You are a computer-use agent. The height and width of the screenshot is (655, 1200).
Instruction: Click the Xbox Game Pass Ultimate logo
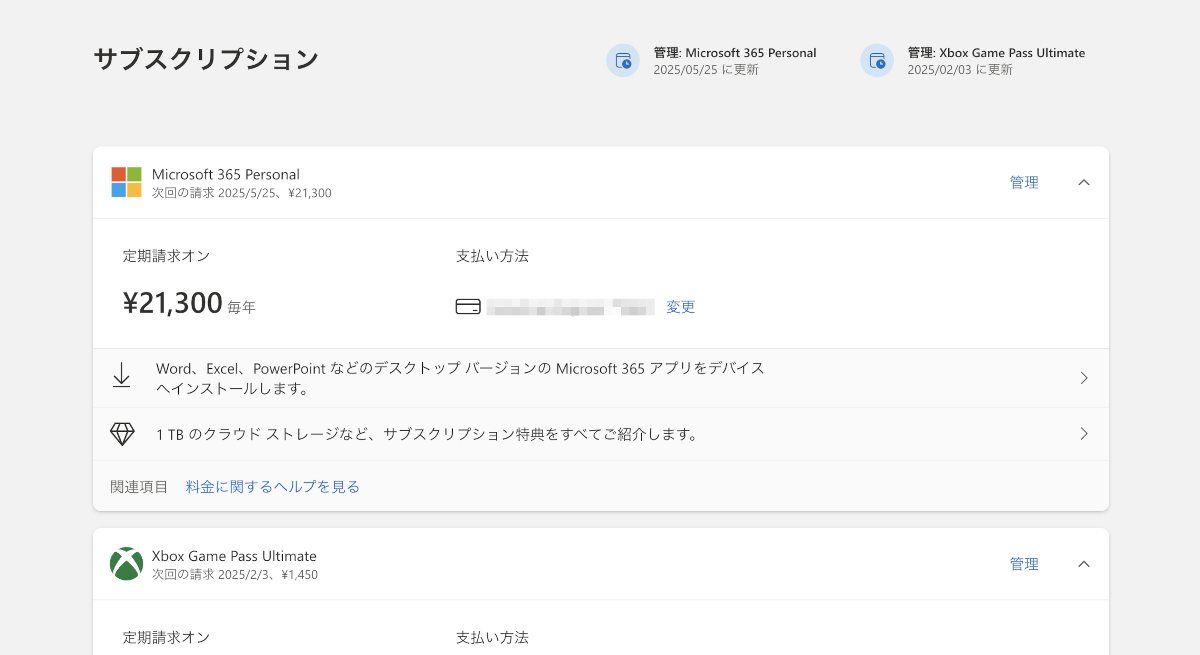coord(126,563)
